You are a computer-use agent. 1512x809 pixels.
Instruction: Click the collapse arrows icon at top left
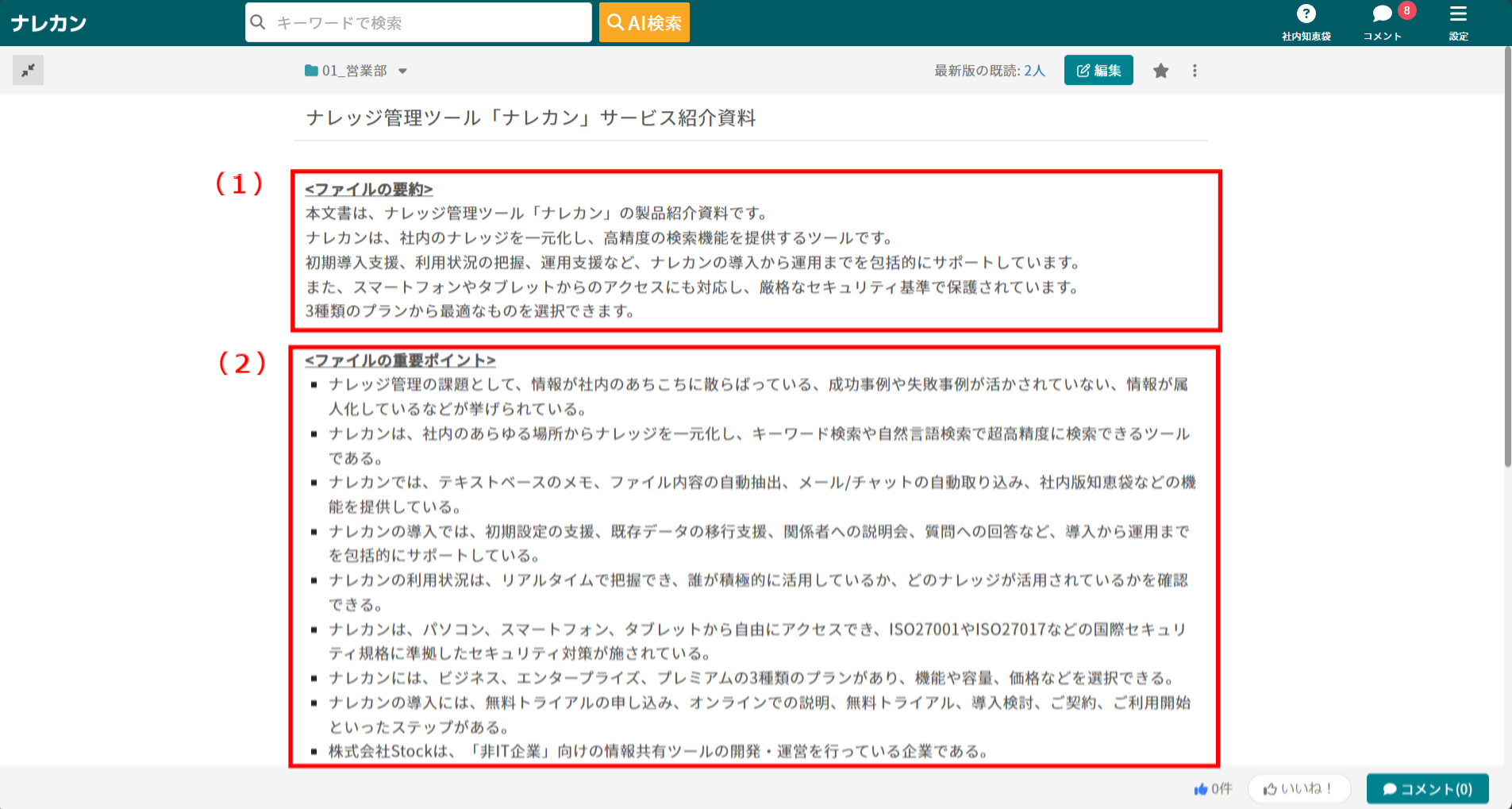[28, 71]
